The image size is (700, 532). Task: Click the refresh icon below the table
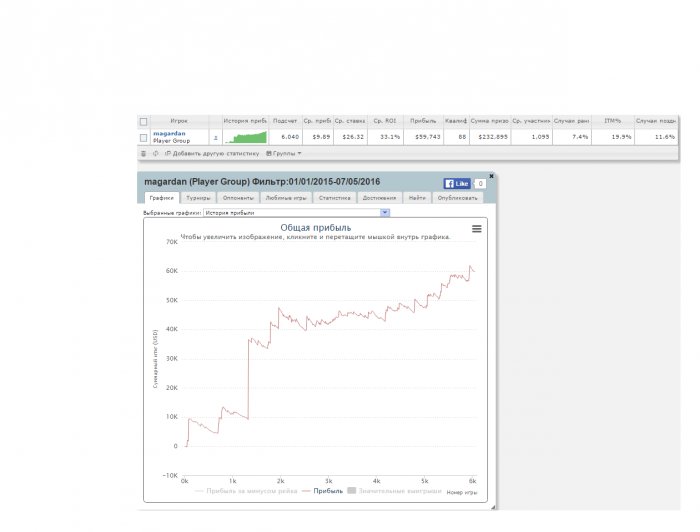(156, 153)
